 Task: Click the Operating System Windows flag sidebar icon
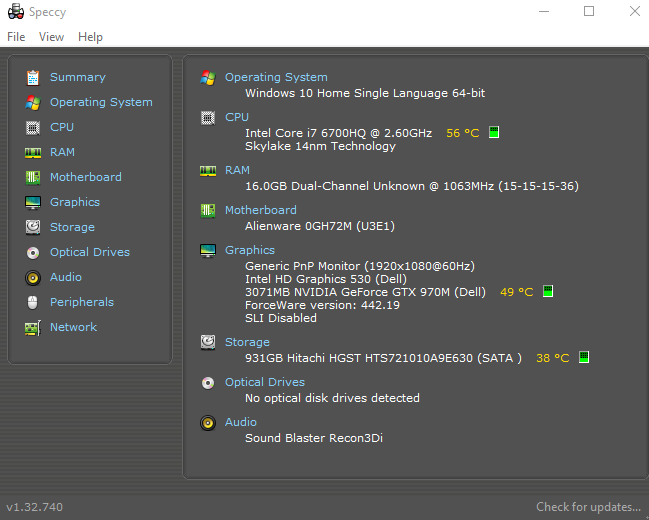pos(33,103)
